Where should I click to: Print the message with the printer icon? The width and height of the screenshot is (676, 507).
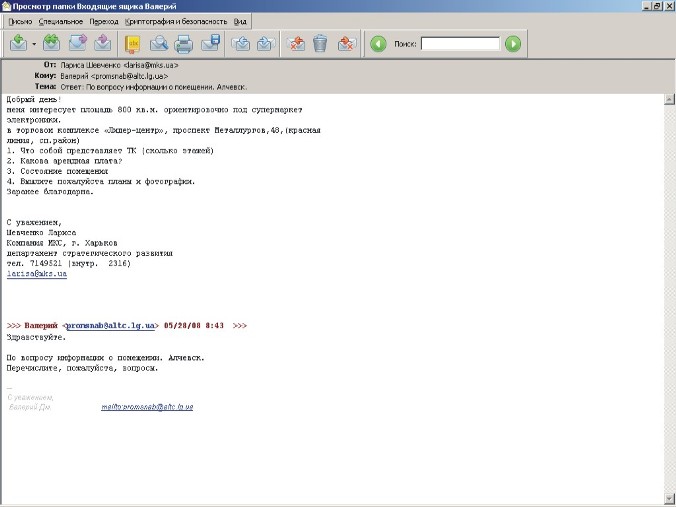point(184,44)
